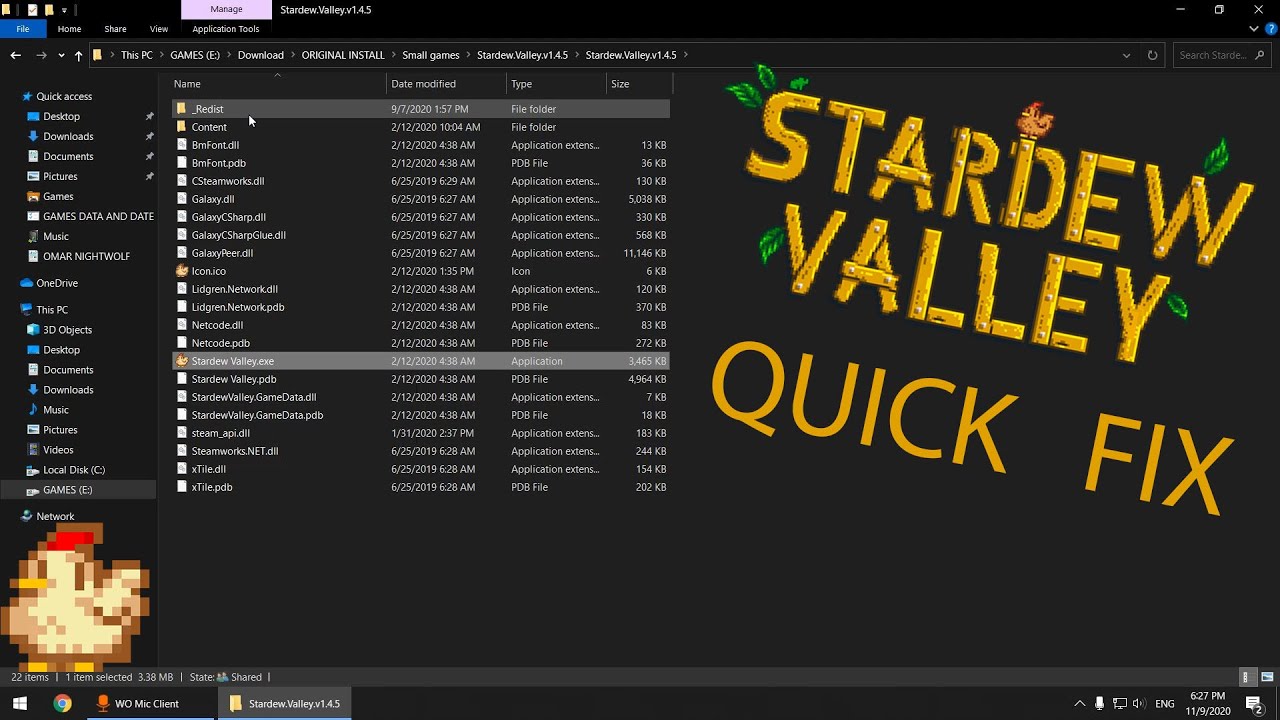
Task: Open the Windows Start menu
Action: (19, 703)
